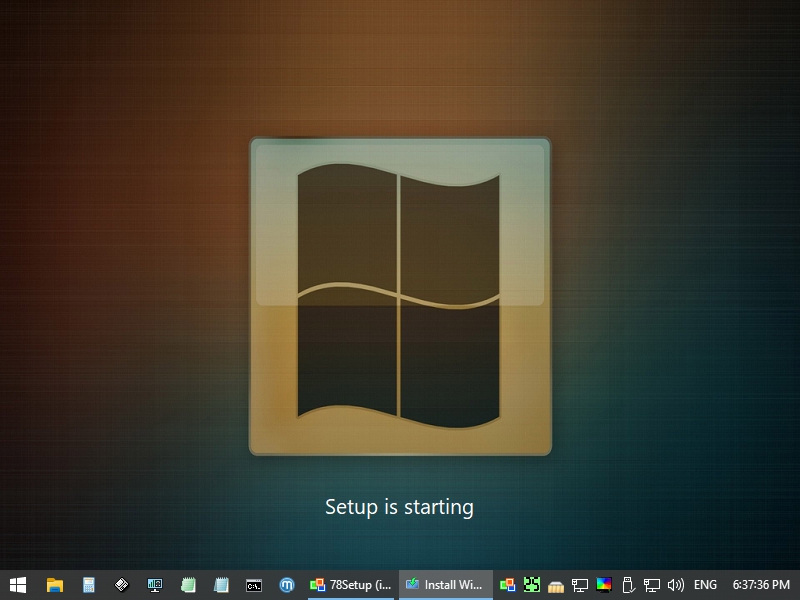Open the volume speaker control
Image resolution: width=800 pixels, height=600 pixels.
pos(676,585)
